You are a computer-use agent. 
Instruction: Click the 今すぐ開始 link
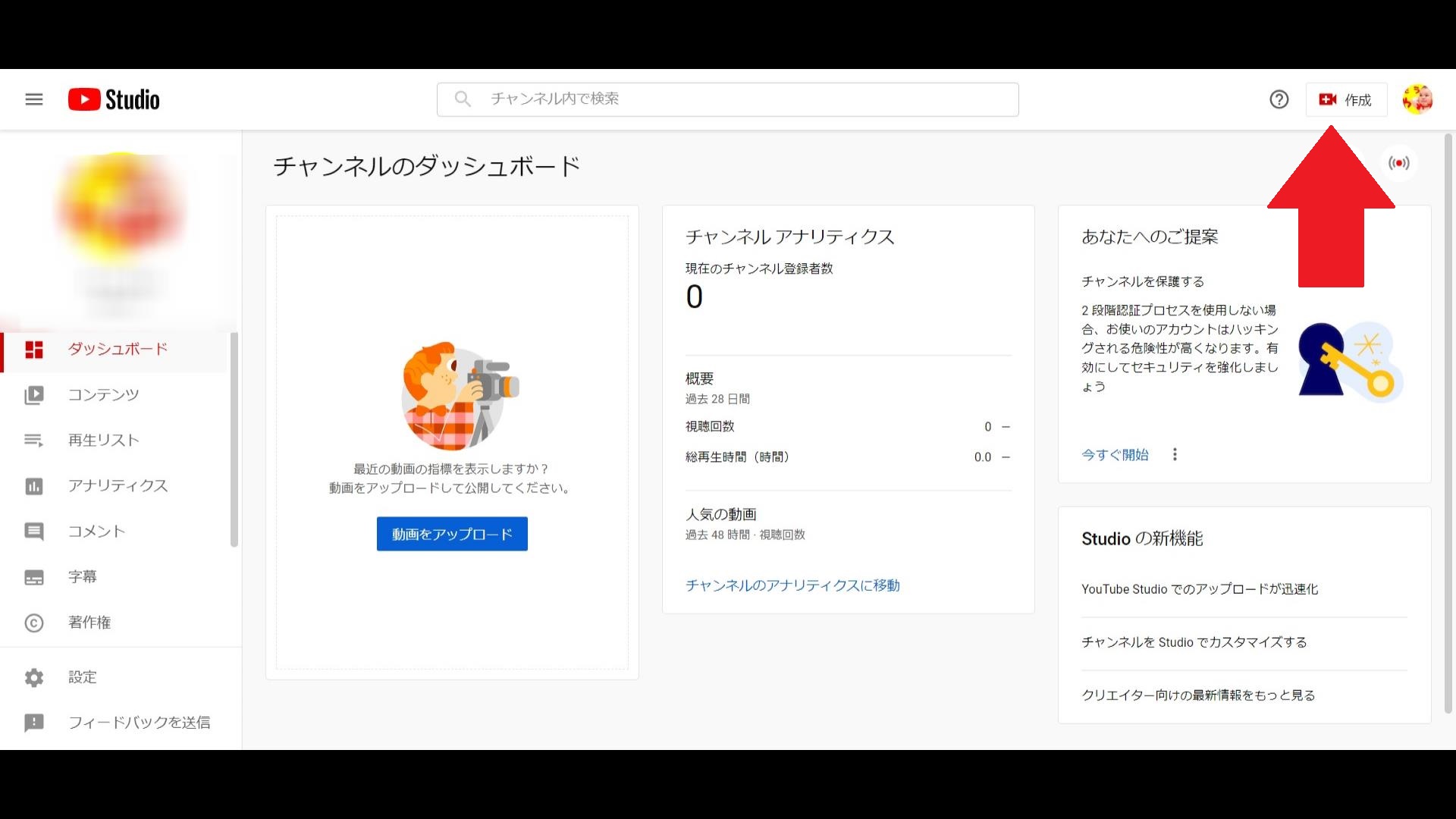(x=1115, y=454)
